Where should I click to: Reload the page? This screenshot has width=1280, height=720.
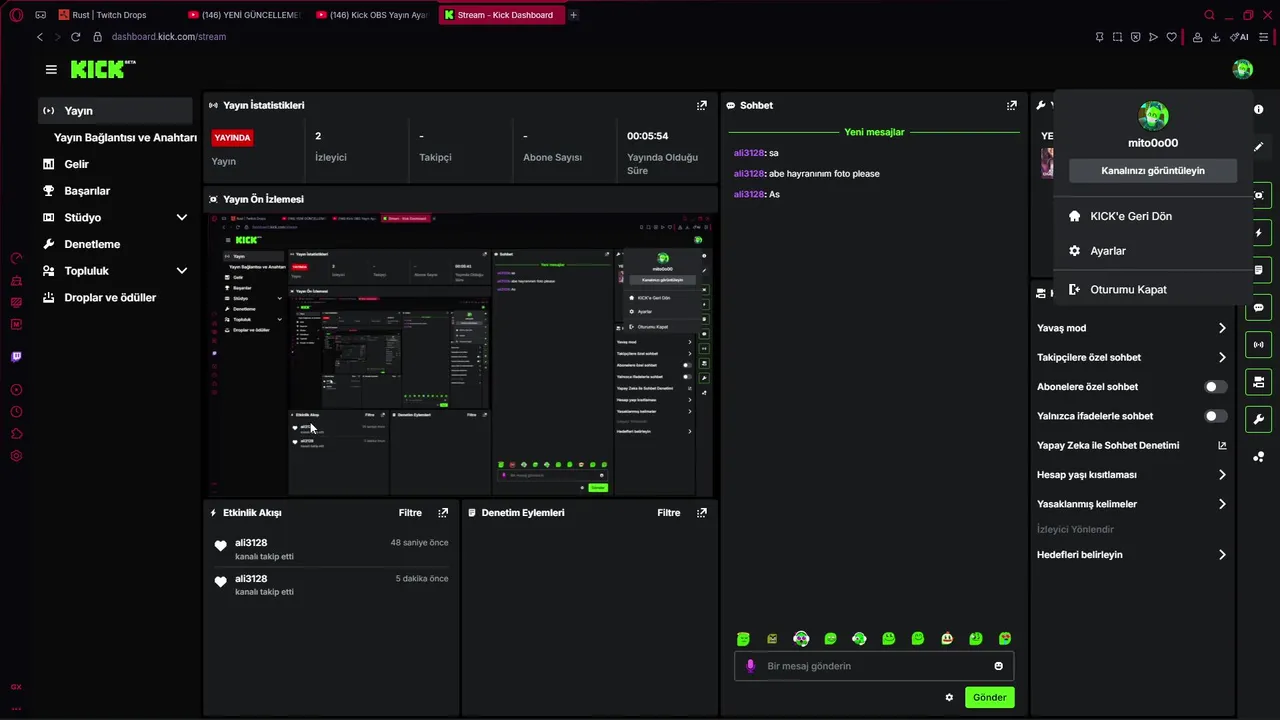pyautogui.click(x=75, y=37)
